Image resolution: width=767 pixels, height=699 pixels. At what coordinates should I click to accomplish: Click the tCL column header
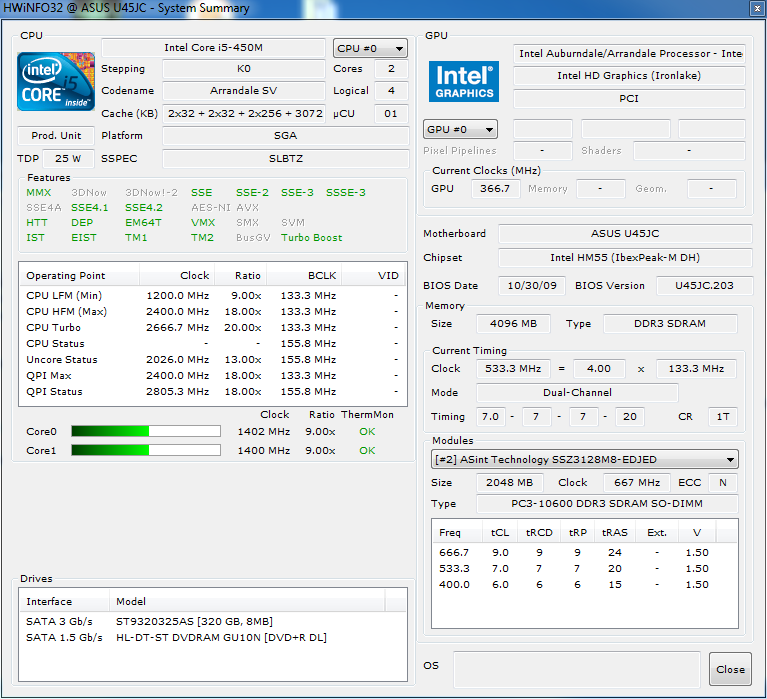pyautogui.click(x=500, y=532)
